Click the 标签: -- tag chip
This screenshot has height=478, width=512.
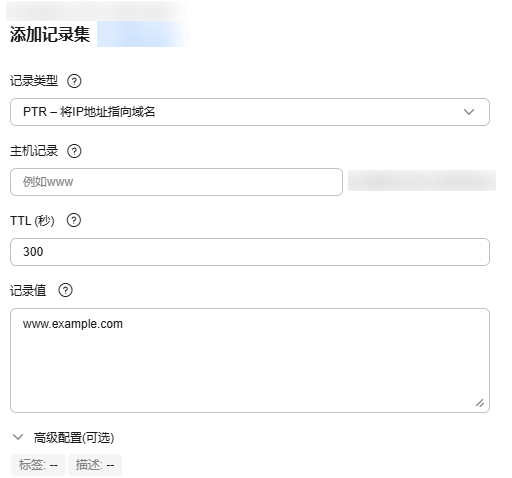click(x=38, y=465)
